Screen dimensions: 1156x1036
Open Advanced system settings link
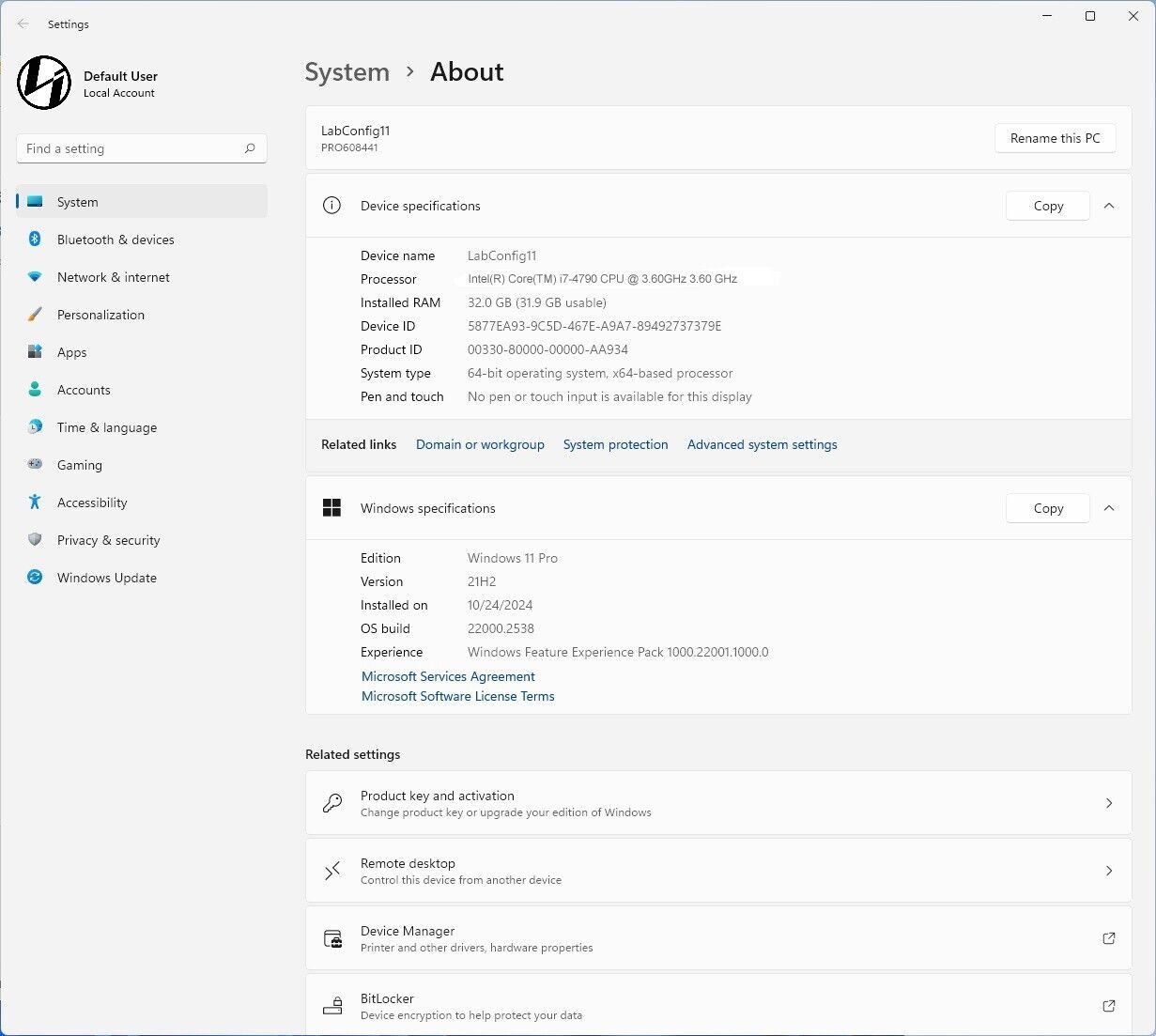pos(763,444)
